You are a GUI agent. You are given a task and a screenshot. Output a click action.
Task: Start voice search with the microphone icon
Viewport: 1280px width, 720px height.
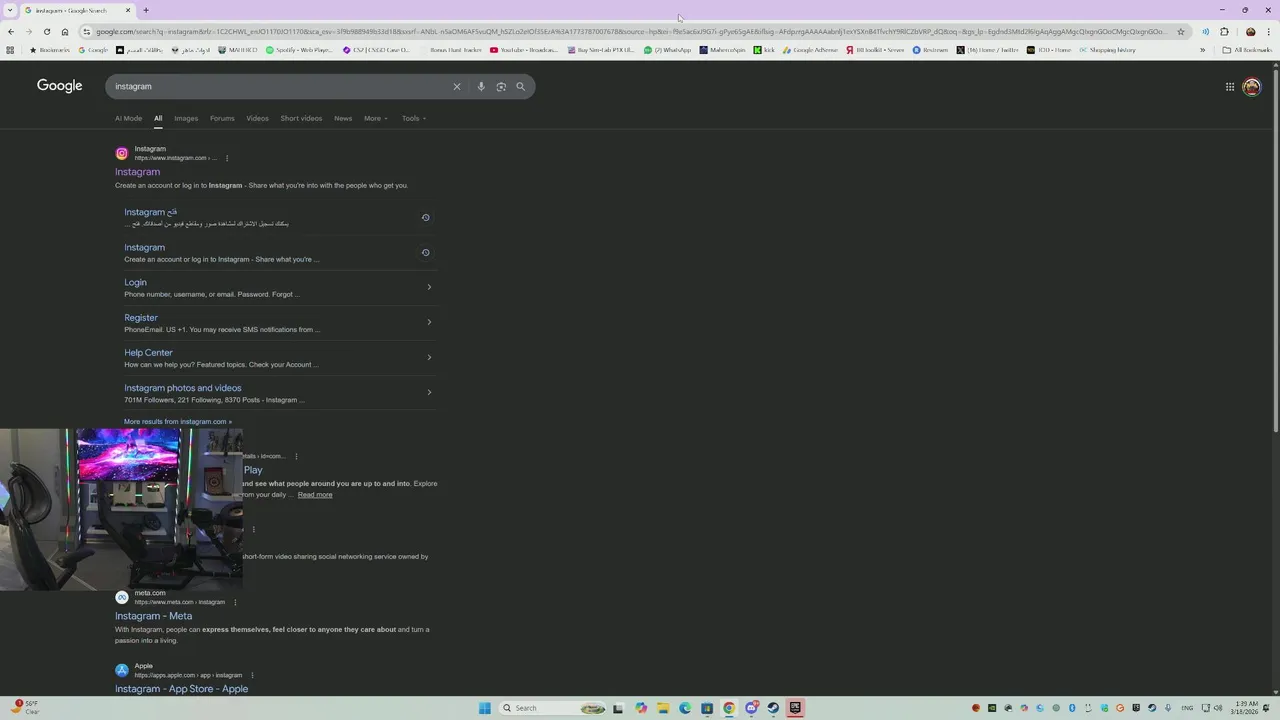click(x=481, y=87)
